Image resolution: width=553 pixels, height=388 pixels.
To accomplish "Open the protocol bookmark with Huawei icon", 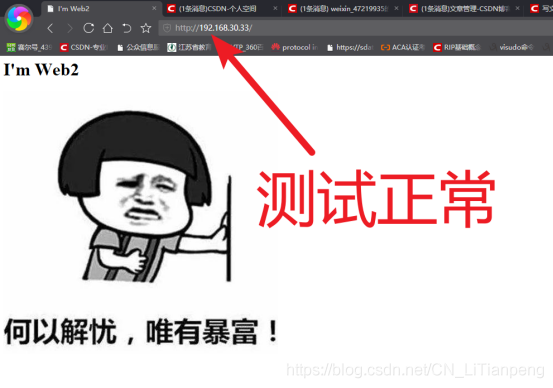I will (x=294, y=47).
